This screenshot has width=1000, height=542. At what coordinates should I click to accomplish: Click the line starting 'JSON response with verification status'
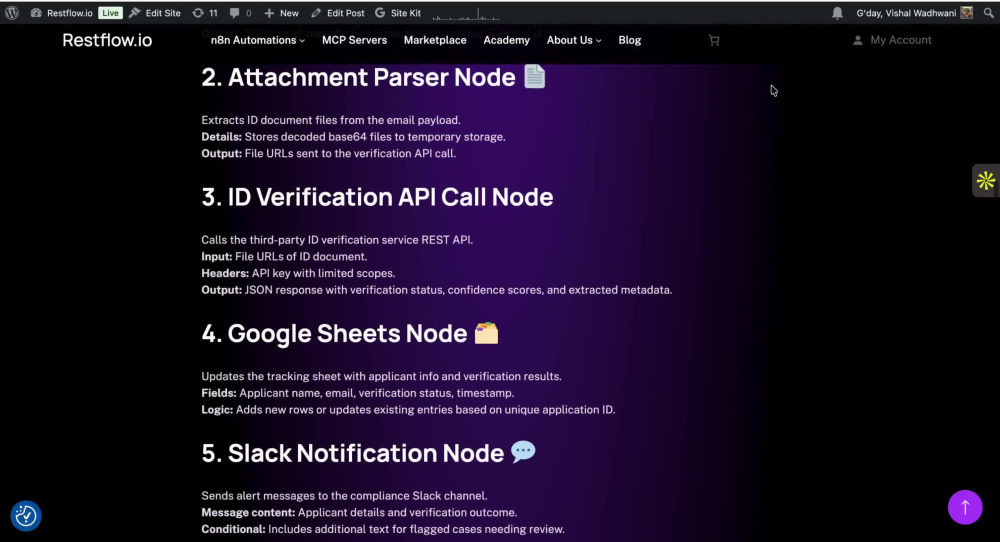459,289
